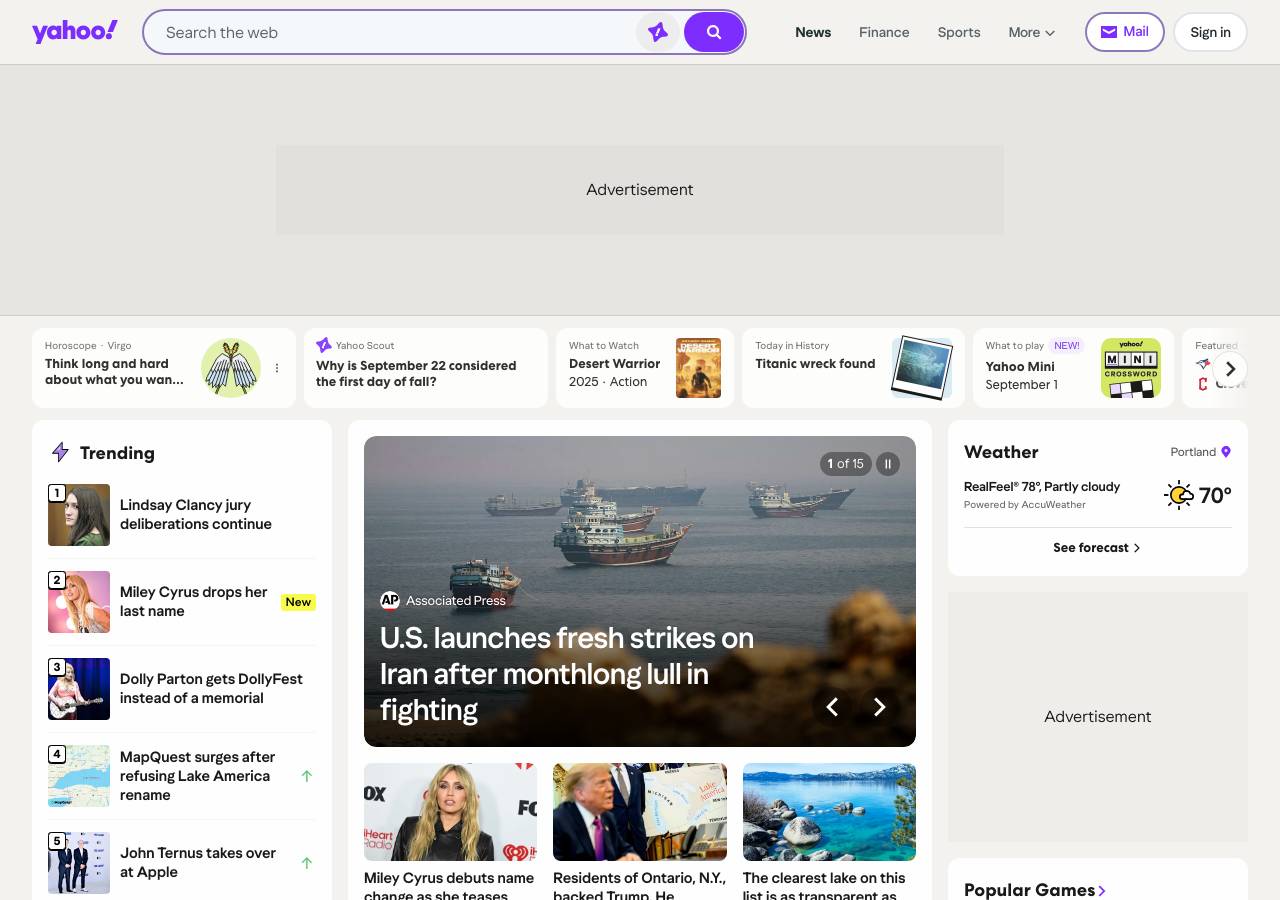Open the Yahoo Scout AI sparkle icon in search bar
This screenshot has width=1280, height=900.
coord(658,32)
